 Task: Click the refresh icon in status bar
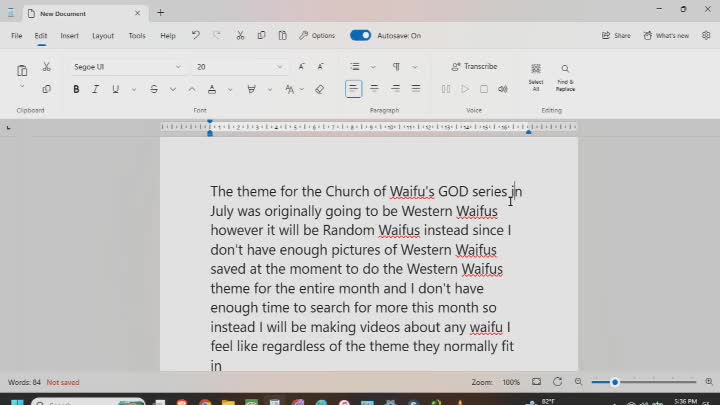[x=557, y=382]
